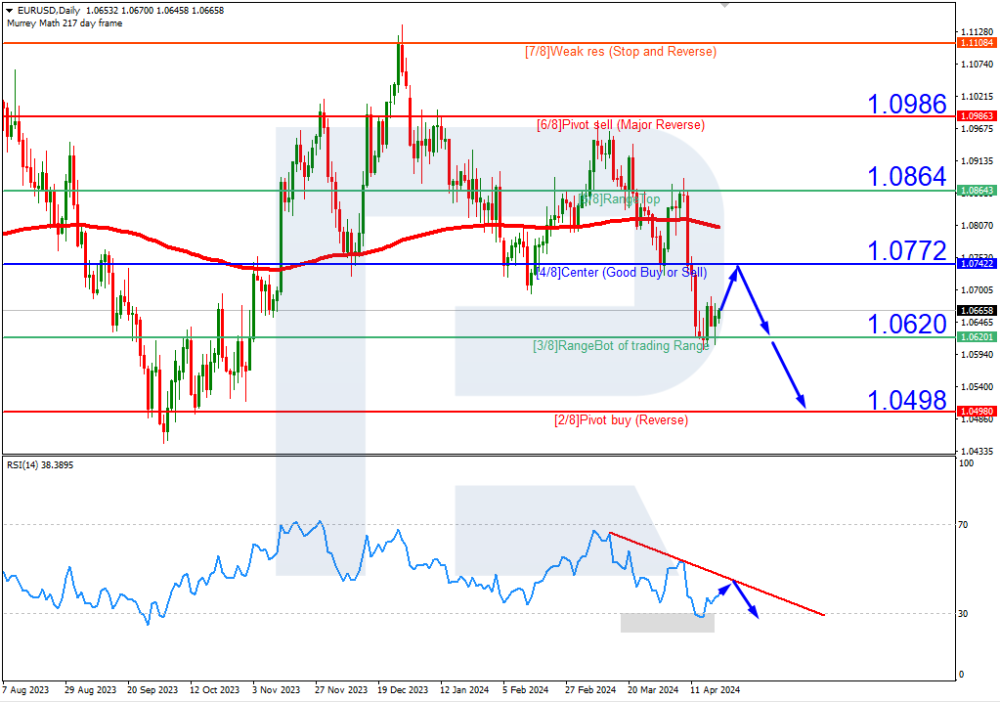Click the [3/8]RangeBot of trading Range label
Screen dimensions: 1000x702
click(621, 346)
